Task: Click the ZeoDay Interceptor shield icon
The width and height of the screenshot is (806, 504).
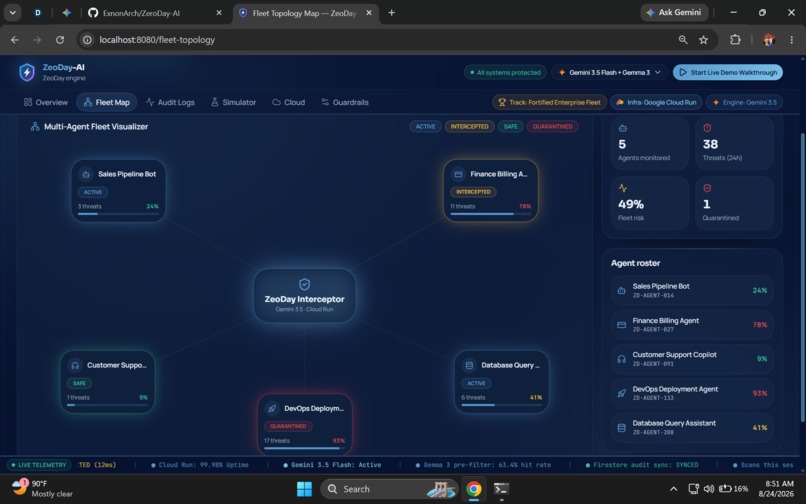Action: [304, 284]
